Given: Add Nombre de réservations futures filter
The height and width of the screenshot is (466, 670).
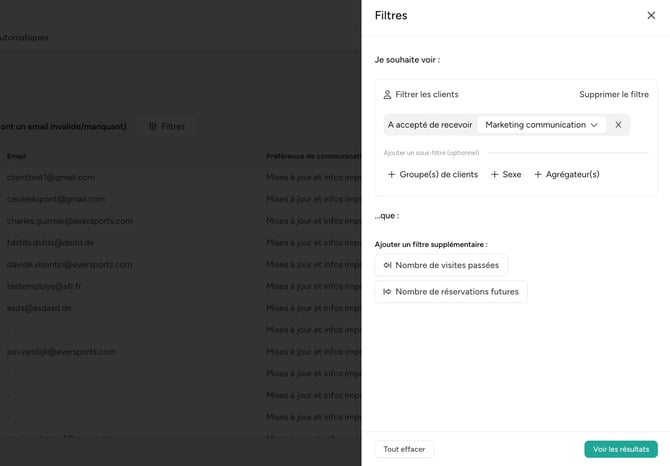Looking at the screenshot, I should (x=451, y=292).
